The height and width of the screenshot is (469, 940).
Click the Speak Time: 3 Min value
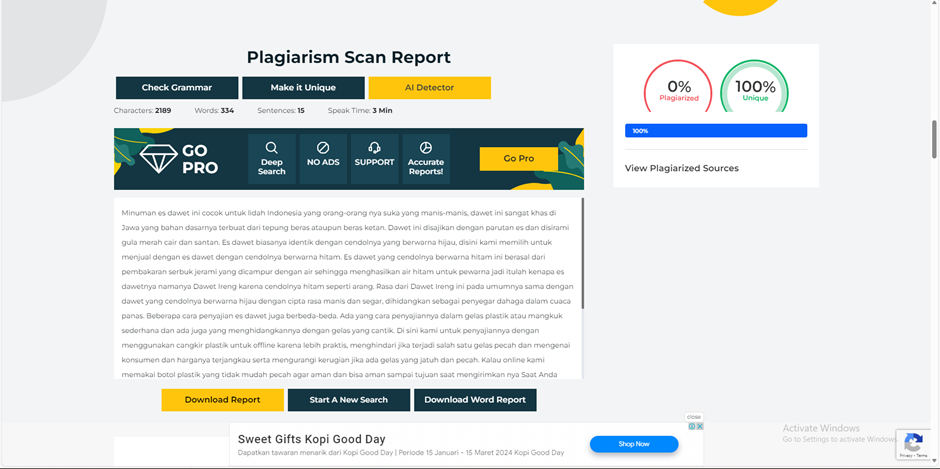[360, 111]
